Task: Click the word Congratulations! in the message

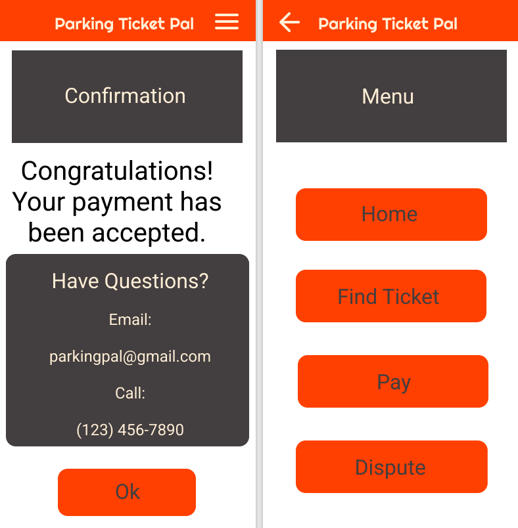Action: click(x=117, y=172)
